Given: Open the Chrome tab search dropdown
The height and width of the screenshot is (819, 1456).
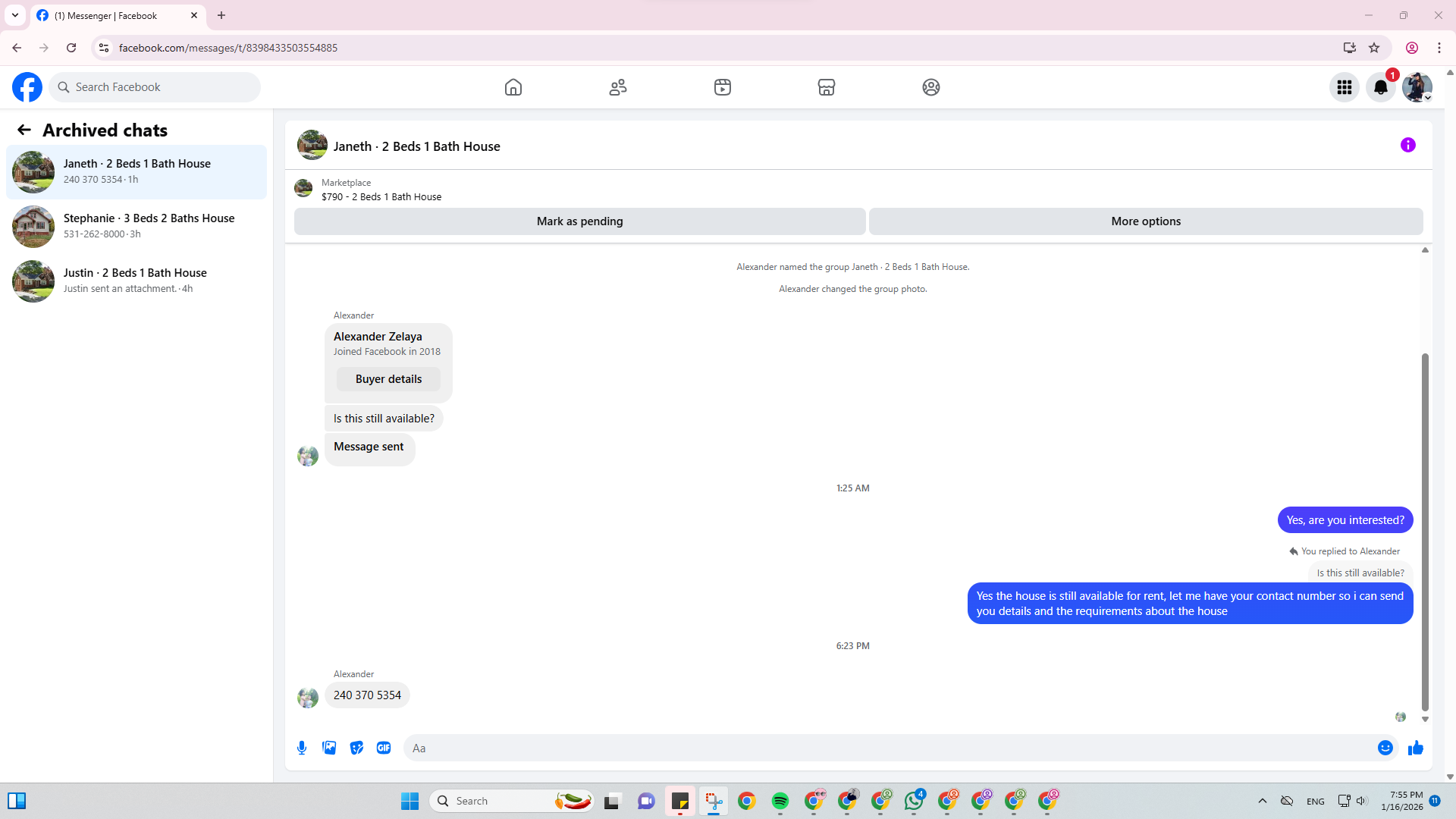Looking at the screenshot, I should (14, 15).
